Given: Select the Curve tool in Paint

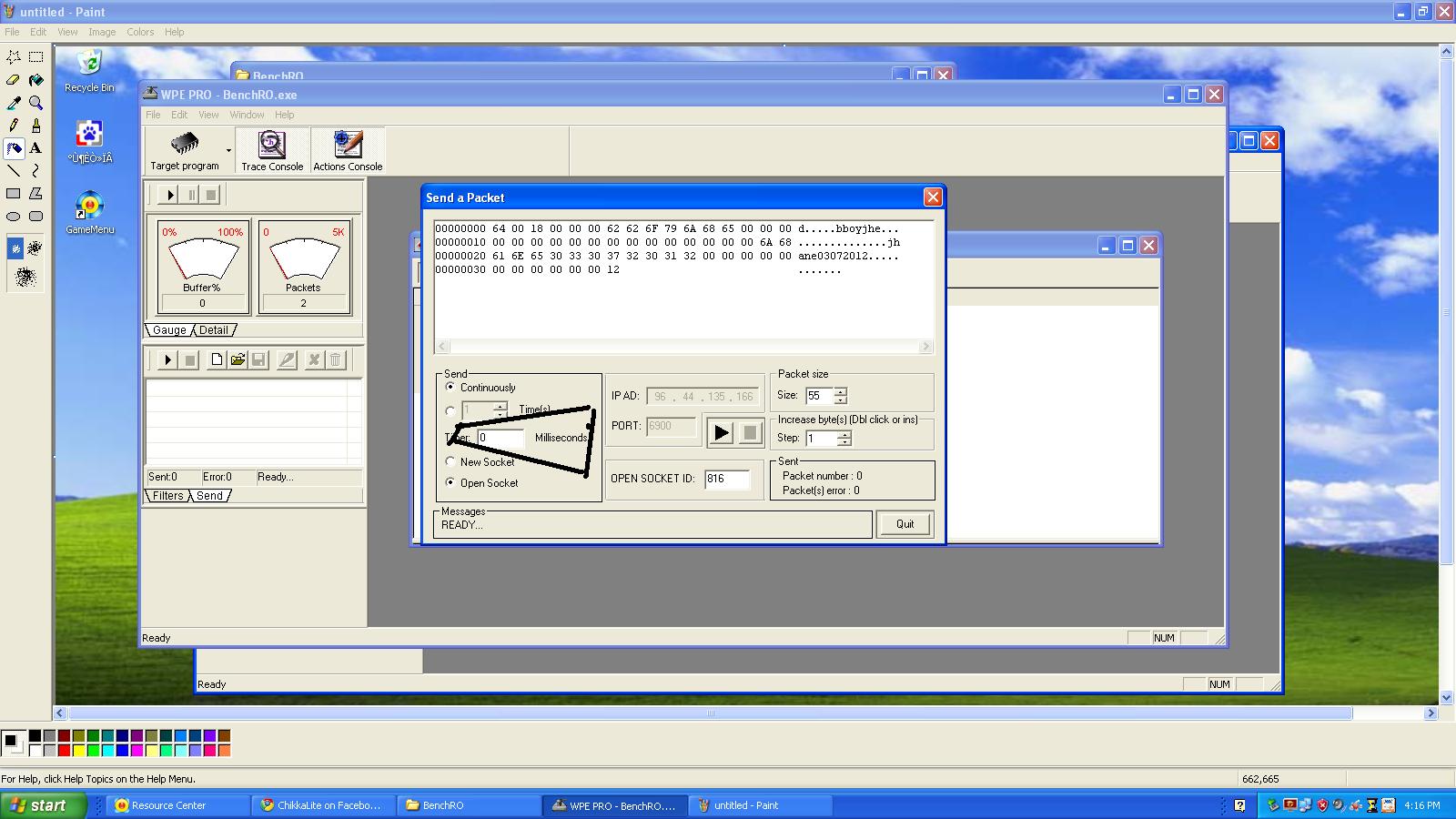Looking at the screenshot, I should click(35, 171).
